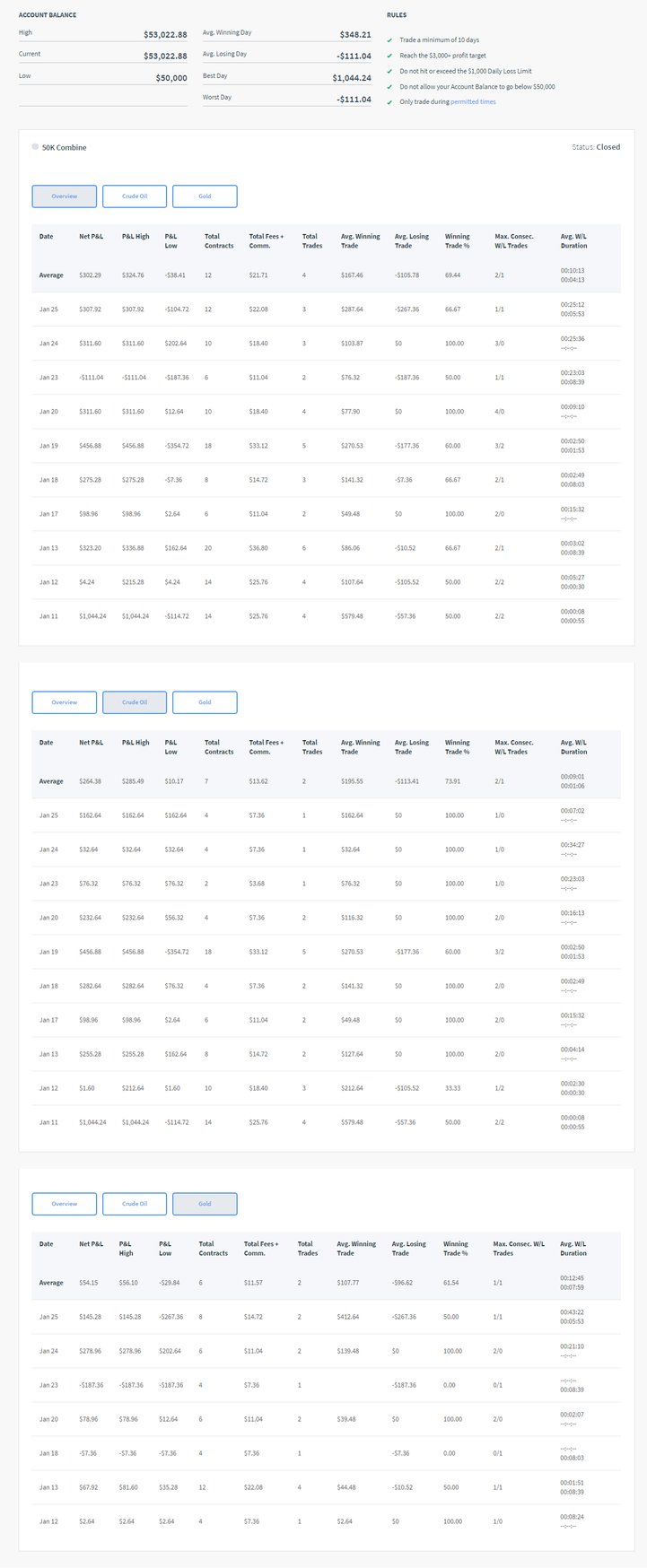Select Overview tab in the second (Crude Oil) panel
This screenshot has width=647, height=1568.
64,702
